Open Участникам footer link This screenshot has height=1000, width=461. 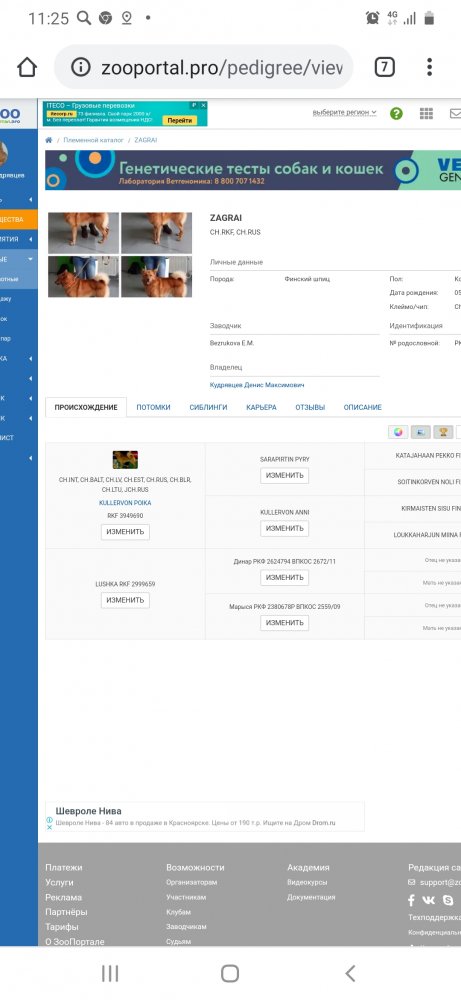click(x=186, y=897)
